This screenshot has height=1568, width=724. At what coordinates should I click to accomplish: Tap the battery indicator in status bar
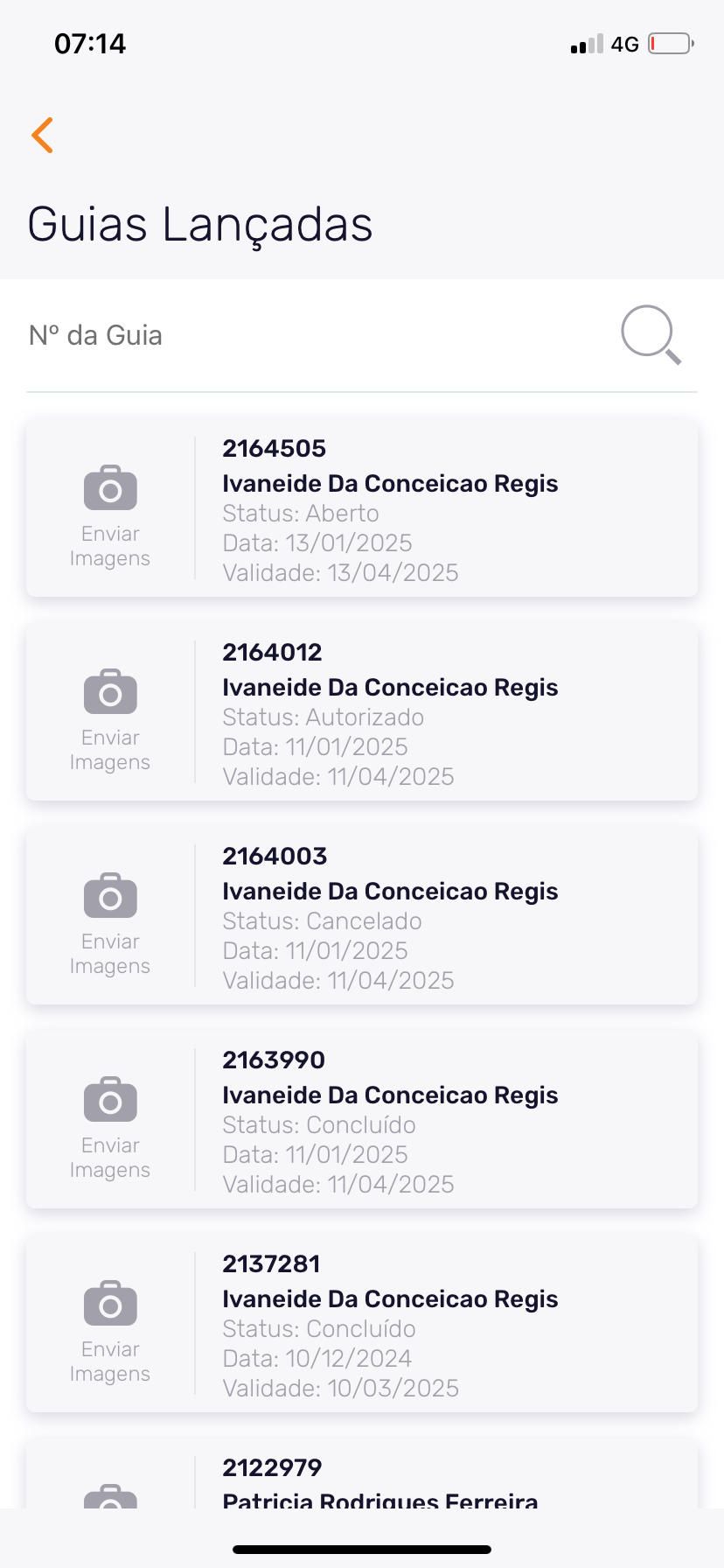pos(671,44)
